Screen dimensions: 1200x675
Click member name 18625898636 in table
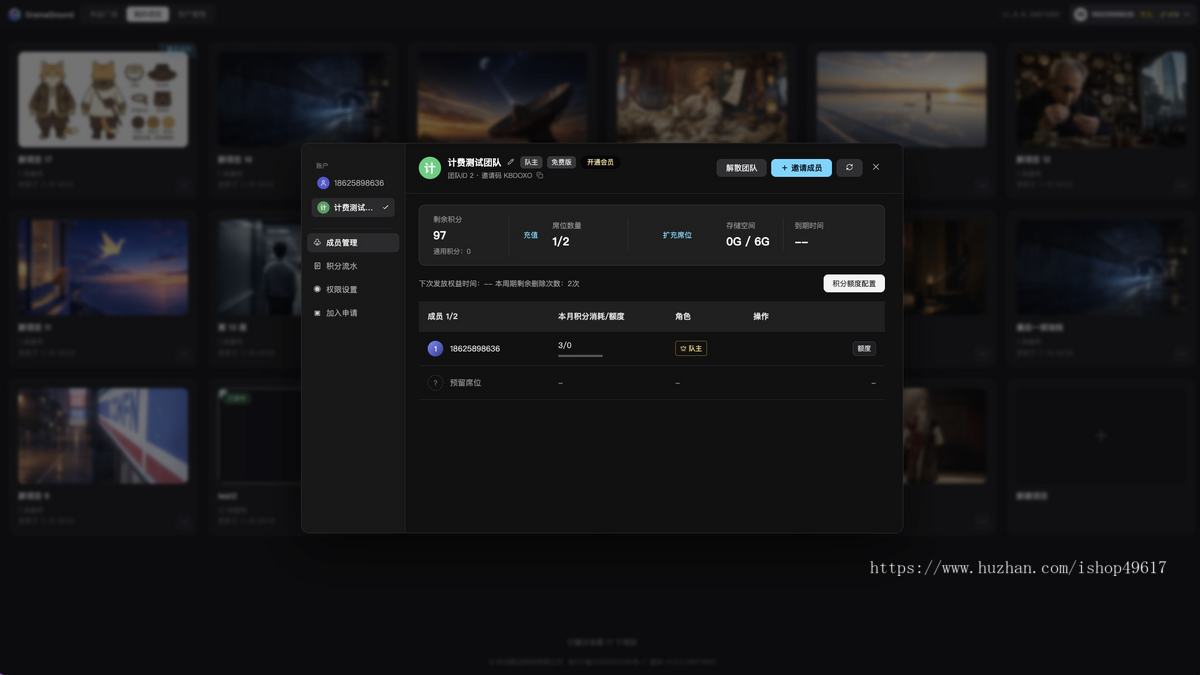pos(475,349)
